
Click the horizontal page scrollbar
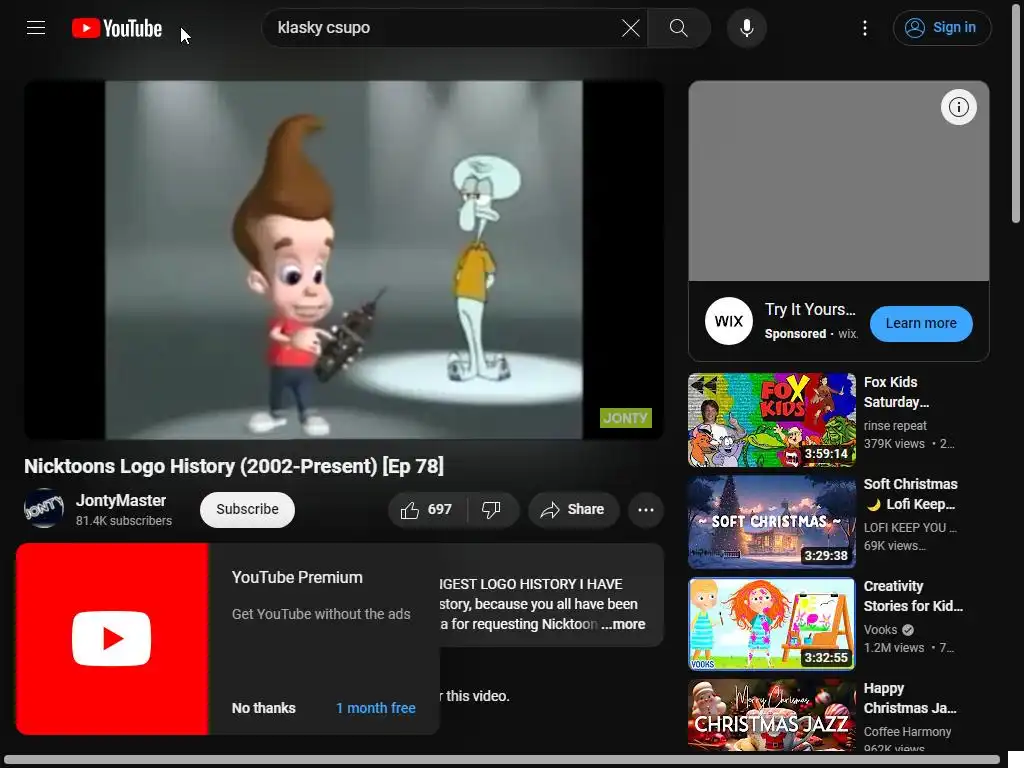click(502, 761)
